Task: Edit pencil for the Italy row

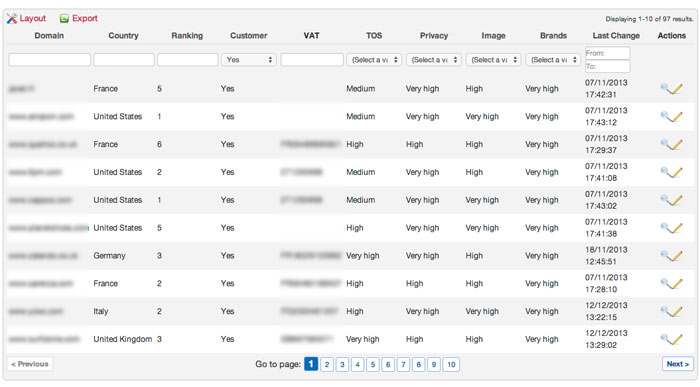Action: click(x=677, y=312)
